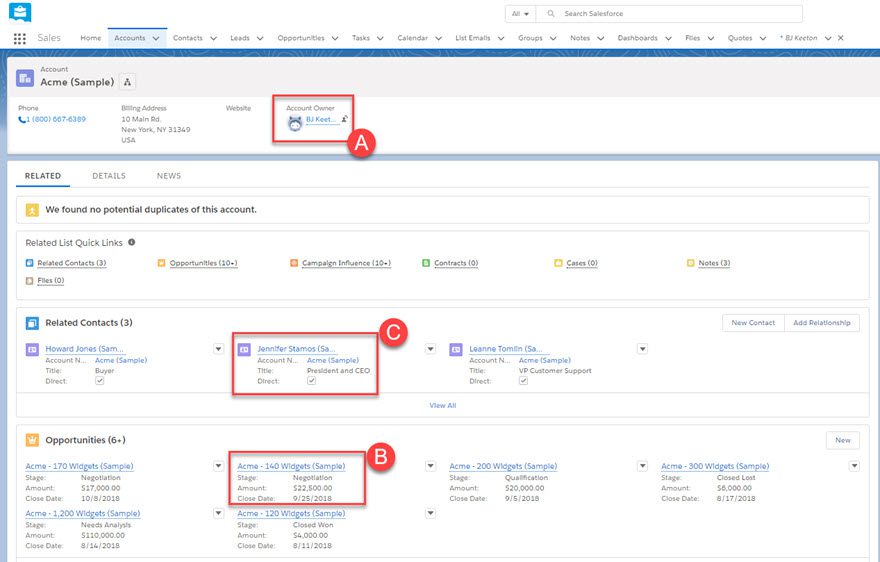Toggle Direct checkbox for Jennifer Stamos

[311, 381]
